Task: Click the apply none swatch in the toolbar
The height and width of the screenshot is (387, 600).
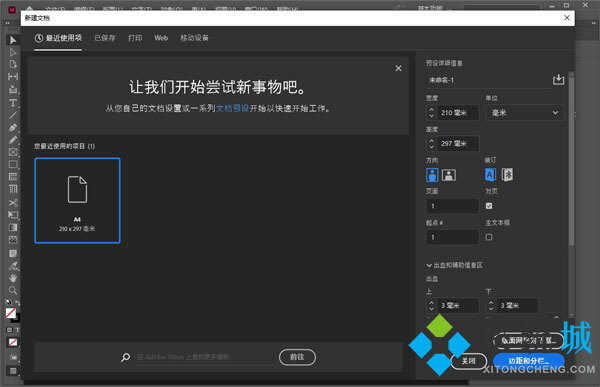Action: click(13, 342)
